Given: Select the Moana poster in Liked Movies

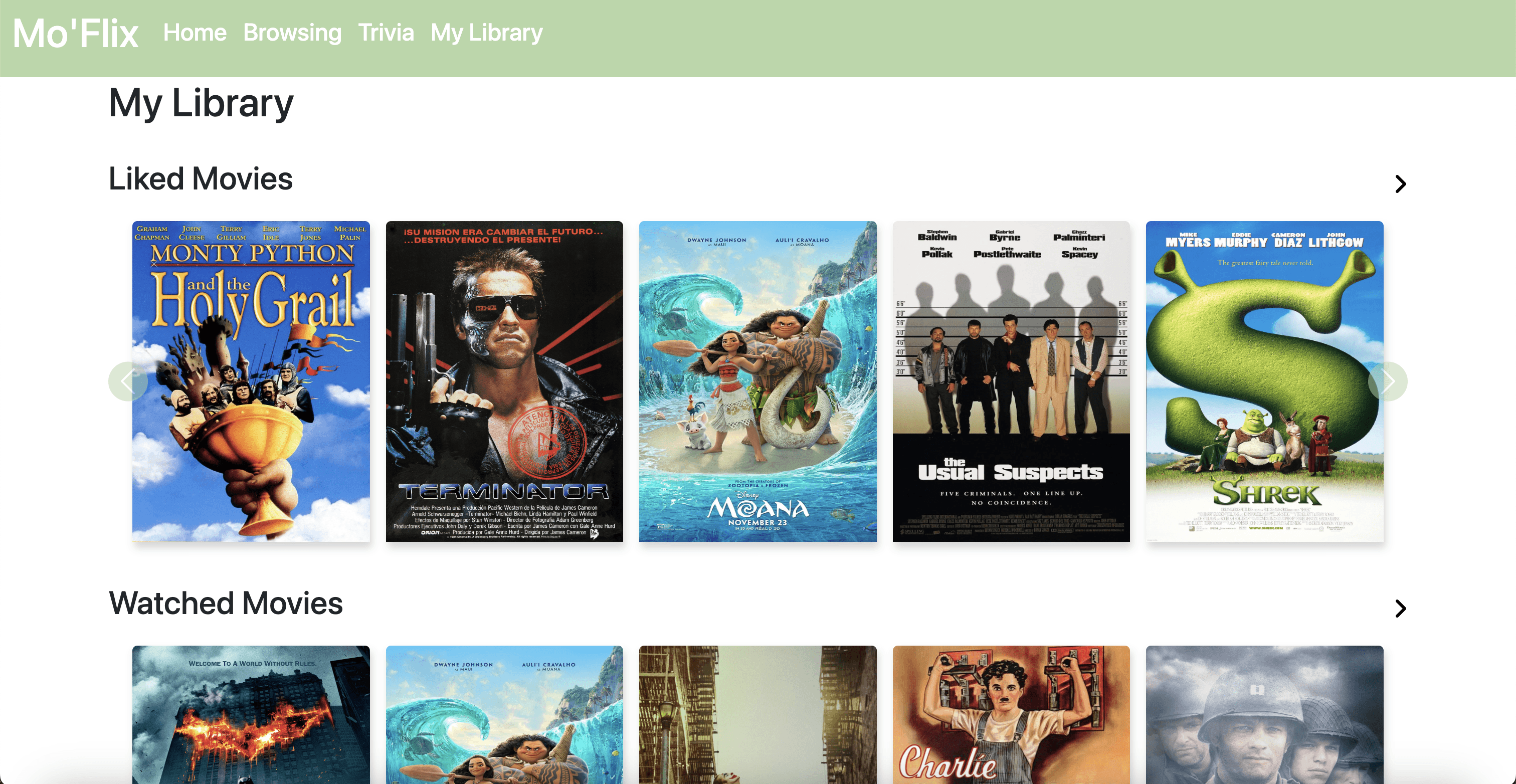Looking at the screenshot, I should coord(758,381).
